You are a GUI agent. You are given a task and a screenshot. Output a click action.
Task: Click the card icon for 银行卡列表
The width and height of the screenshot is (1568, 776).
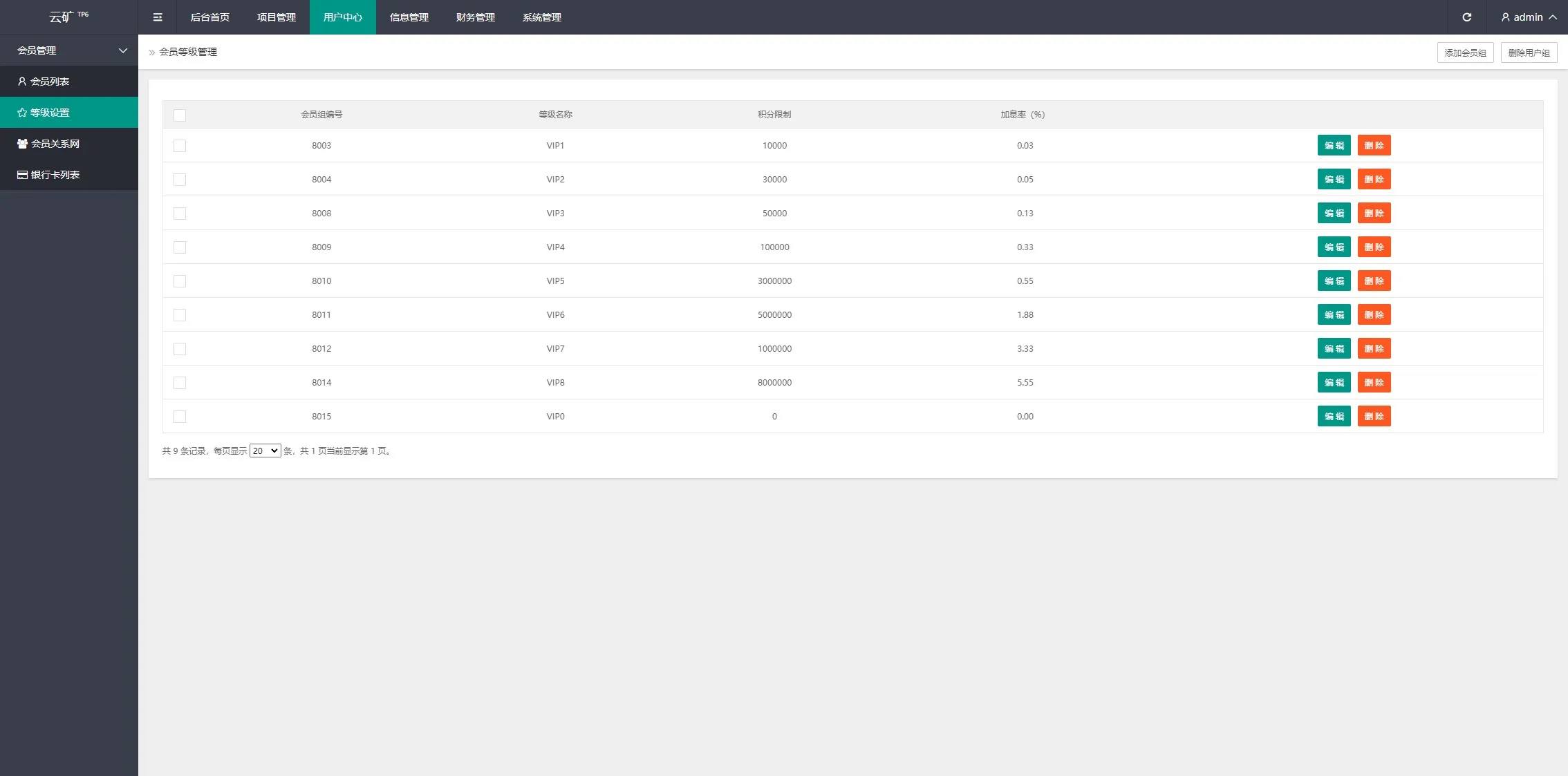(22, 175)
